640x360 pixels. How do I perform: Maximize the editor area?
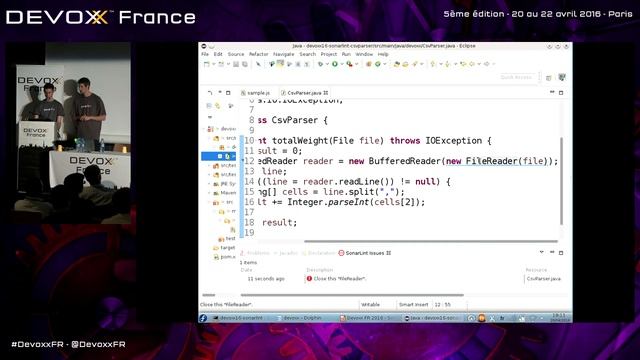561,93
